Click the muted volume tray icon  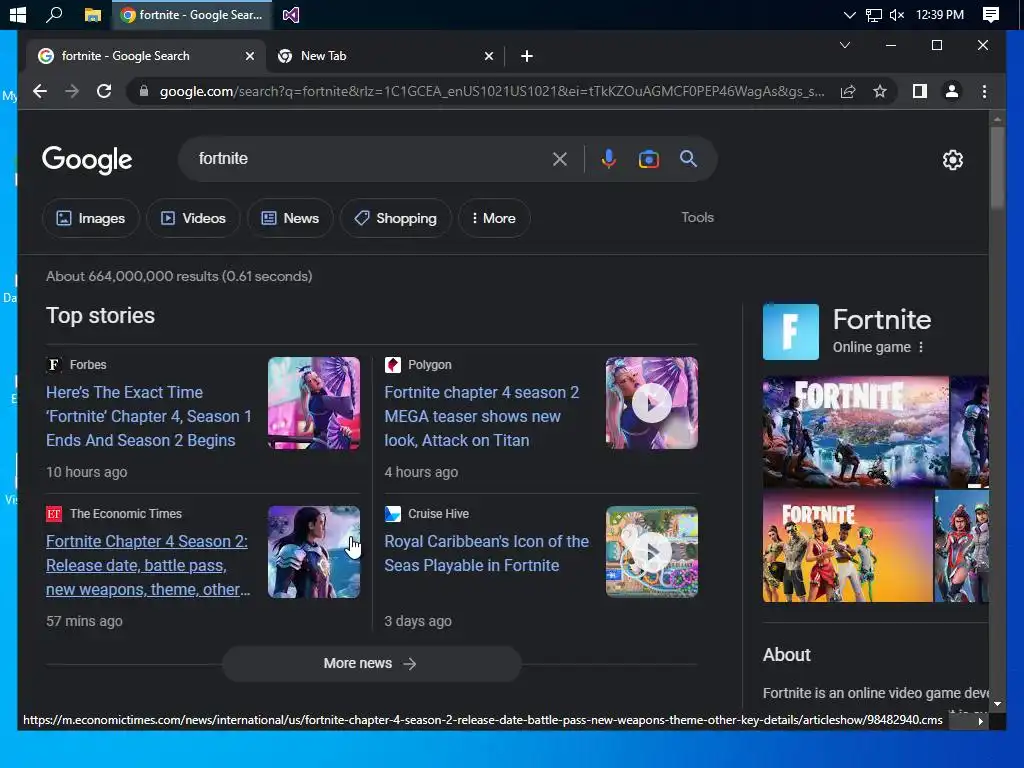(x=897, y=14)
